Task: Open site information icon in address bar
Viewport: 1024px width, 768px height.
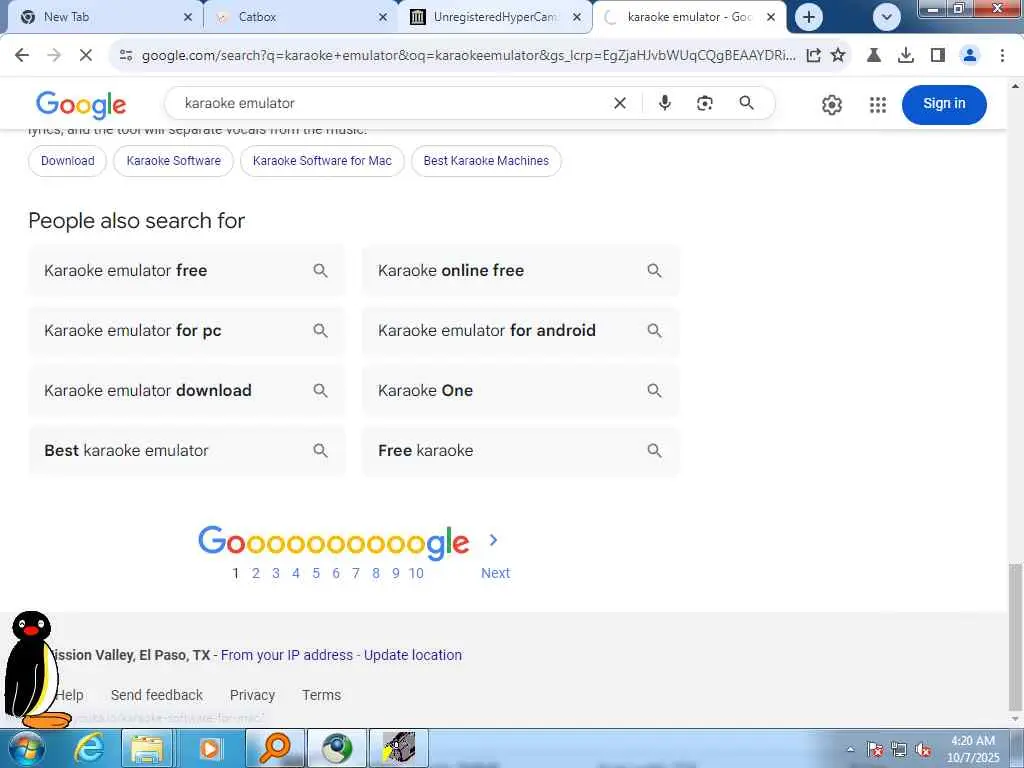Action: [126, 56]
